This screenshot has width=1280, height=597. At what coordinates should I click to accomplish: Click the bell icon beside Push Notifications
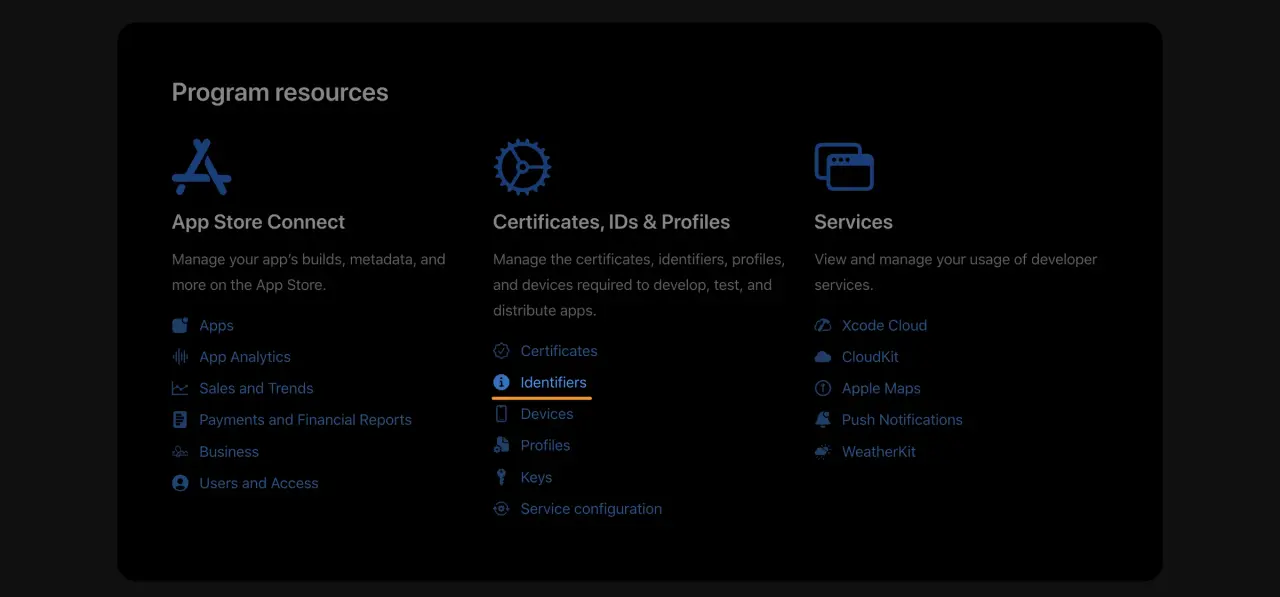tap(823, 420)
